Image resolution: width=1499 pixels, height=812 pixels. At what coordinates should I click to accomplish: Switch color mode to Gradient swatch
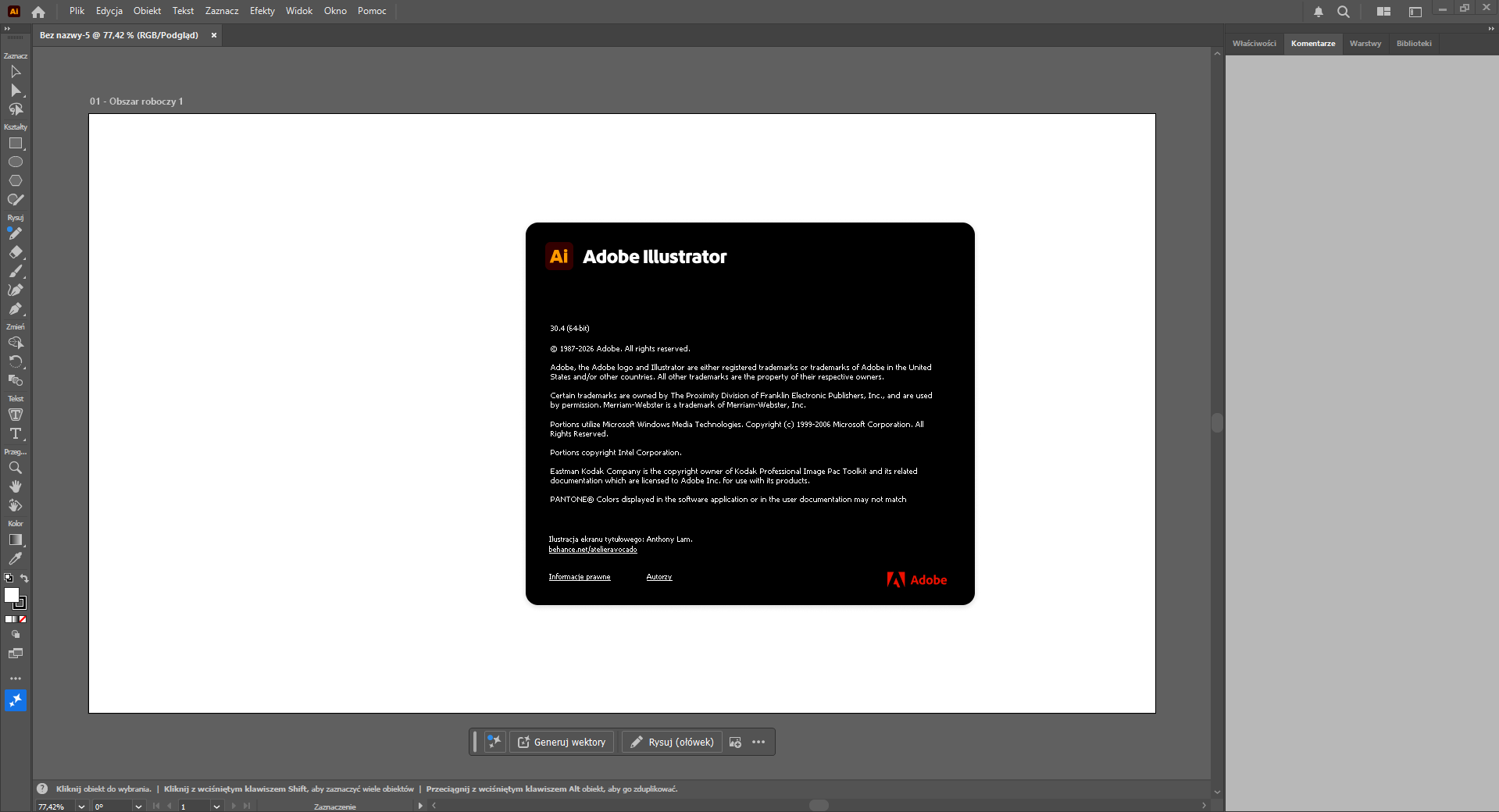coord(15,619)
